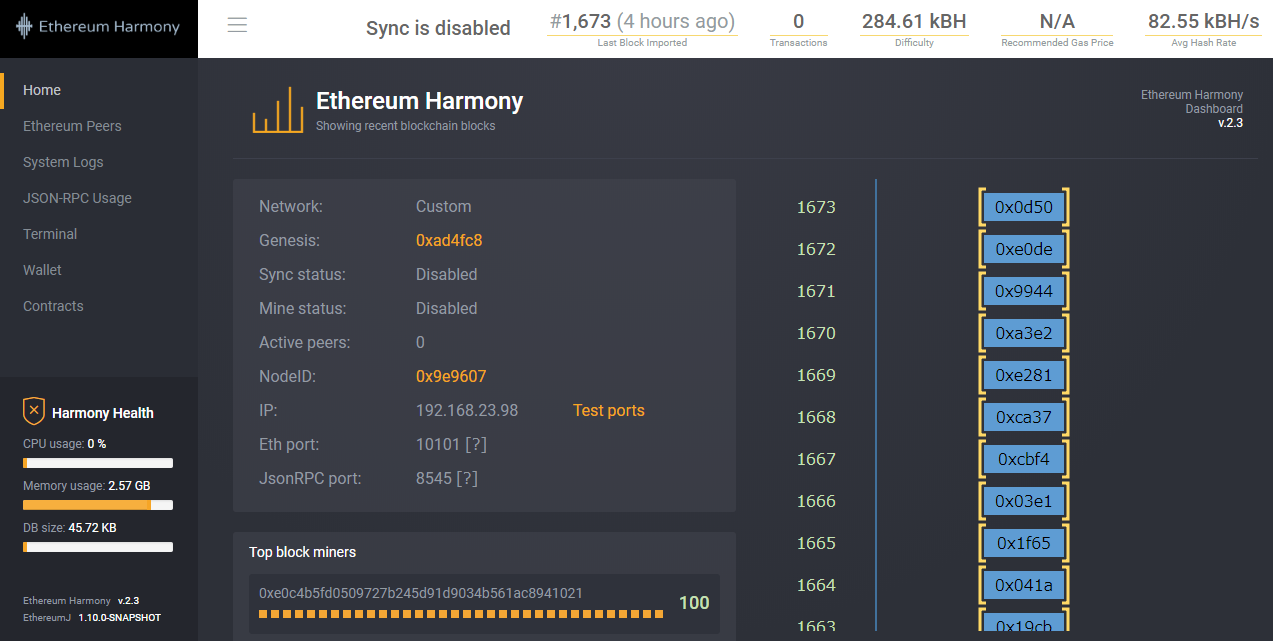Open the Wallet page
This screenshot has height=641, width=1273.
pos(42,270)
